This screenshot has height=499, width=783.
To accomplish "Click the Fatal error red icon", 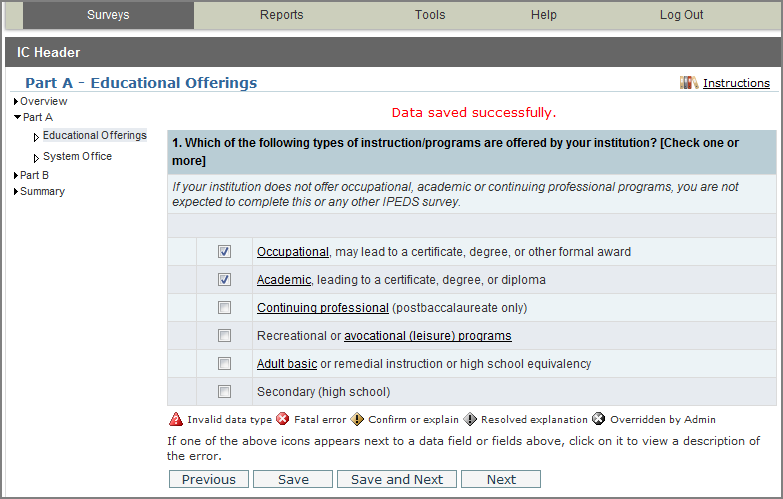I will coord(283,420).
